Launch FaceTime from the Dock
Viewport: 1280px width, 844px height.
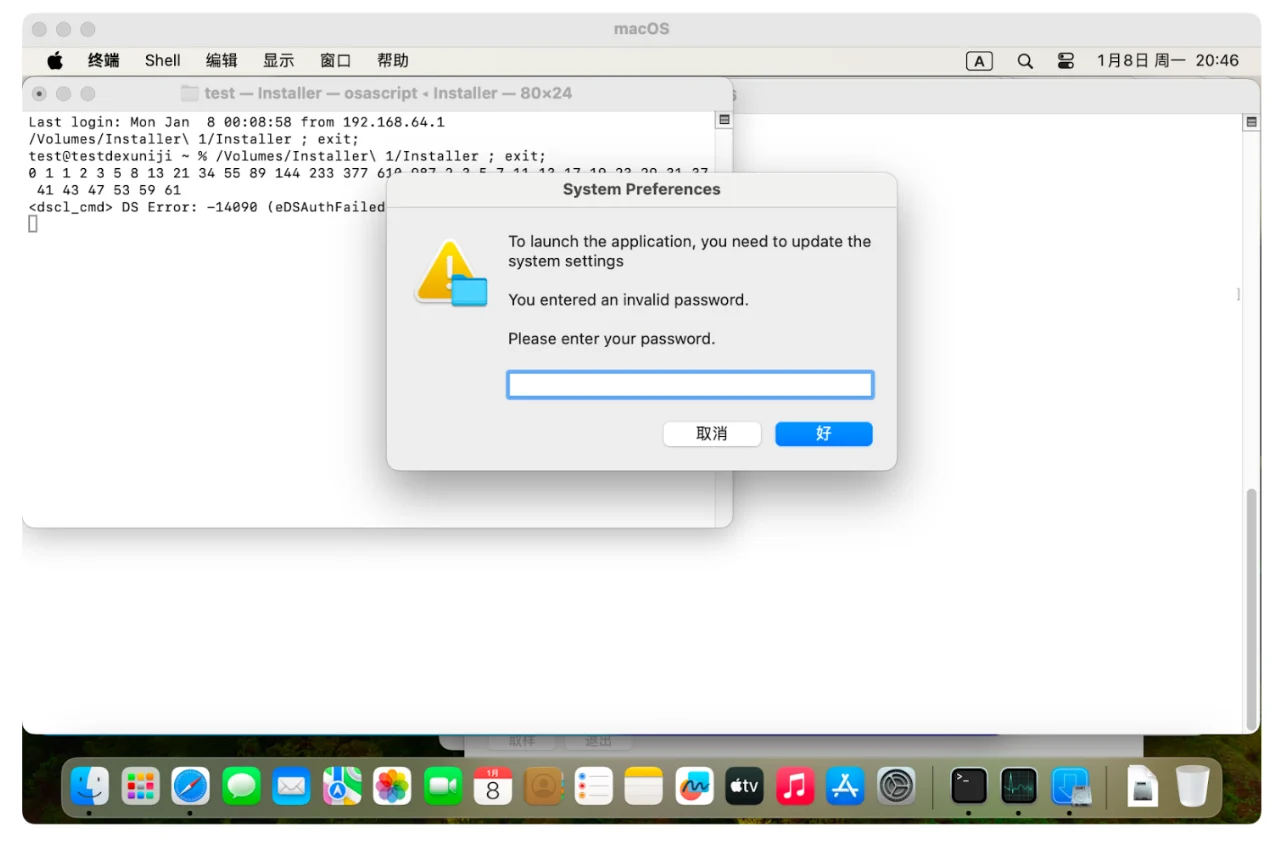(x=443, y=786)
